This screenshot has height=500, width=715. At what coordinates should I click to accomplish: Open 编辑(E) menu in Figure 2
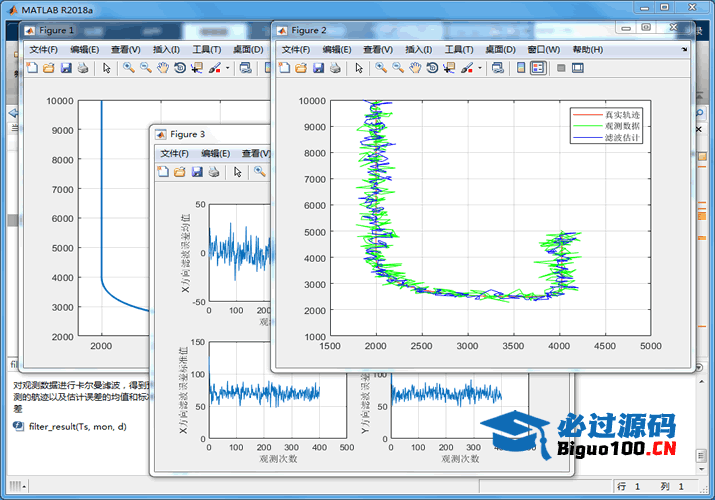coord(337,49)
